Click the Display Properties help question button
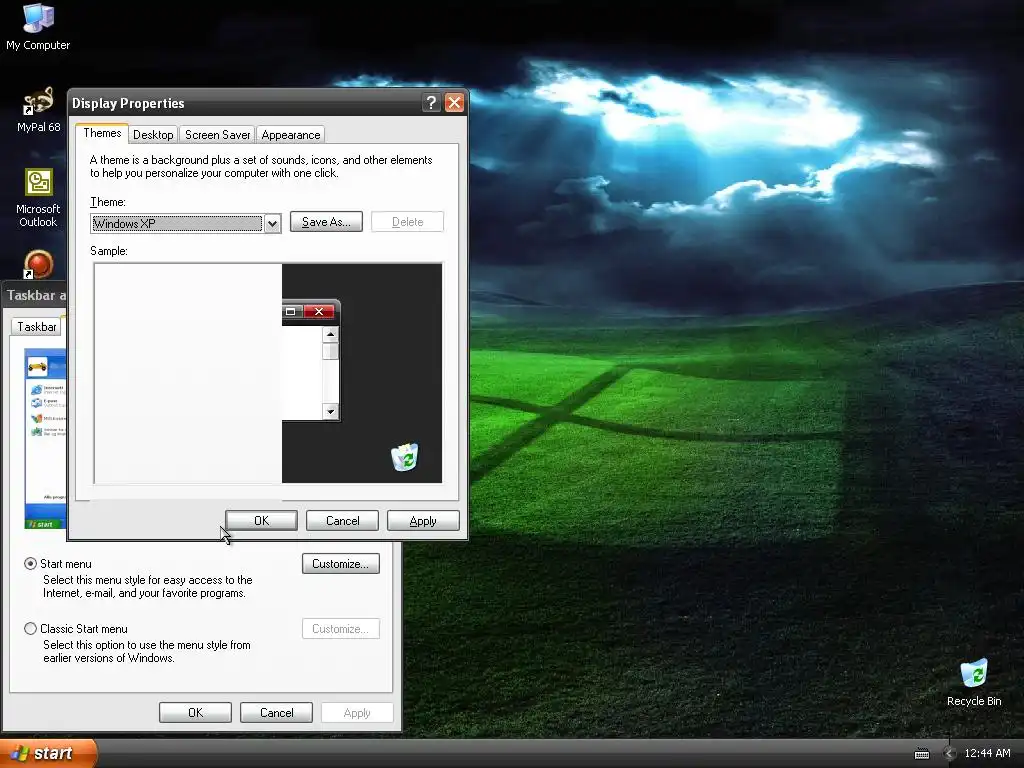The height and width of the screenshot is (768, 1024). tap(431, 103)
